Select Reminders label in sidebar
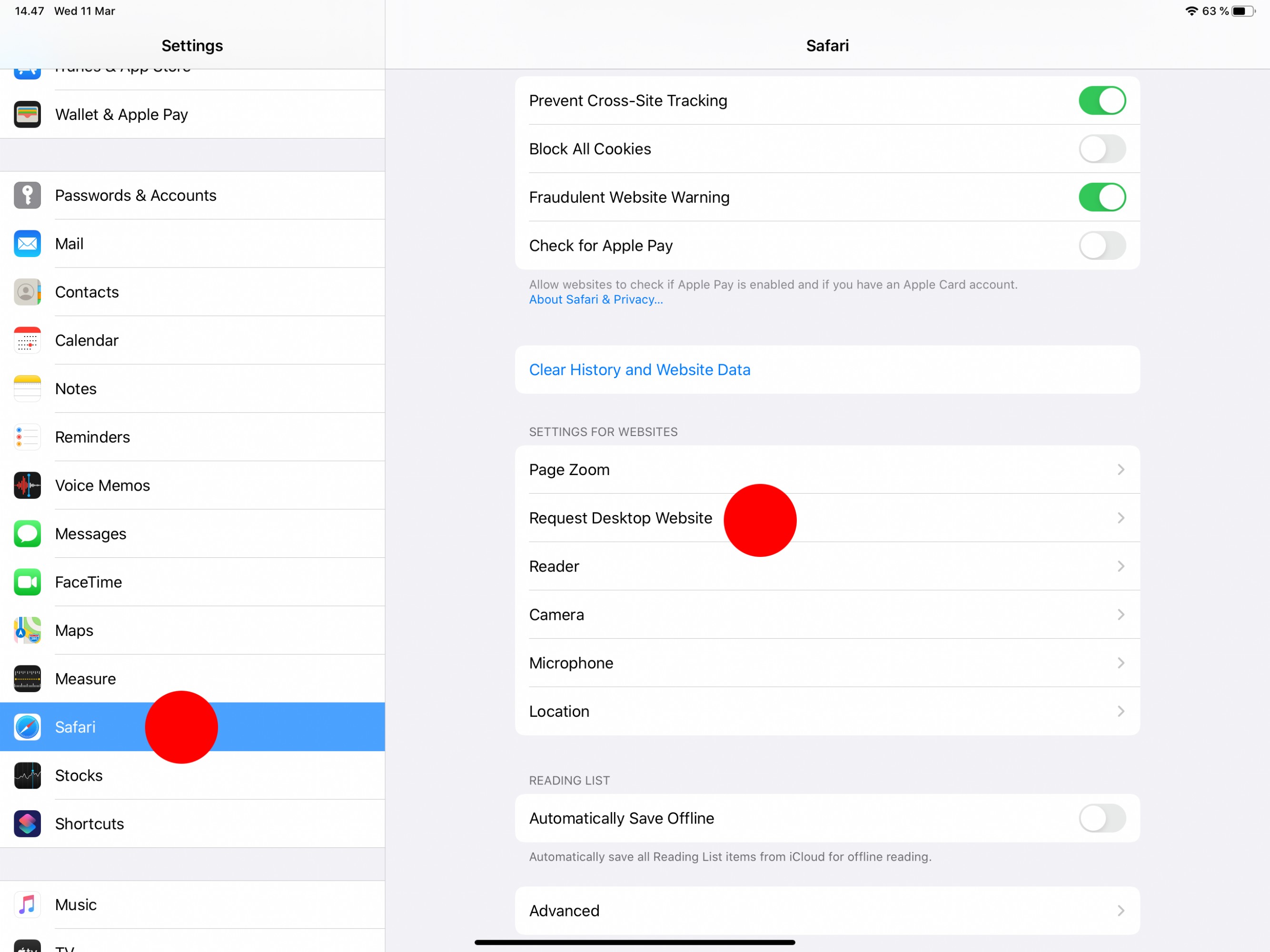 tap(92, 437)
